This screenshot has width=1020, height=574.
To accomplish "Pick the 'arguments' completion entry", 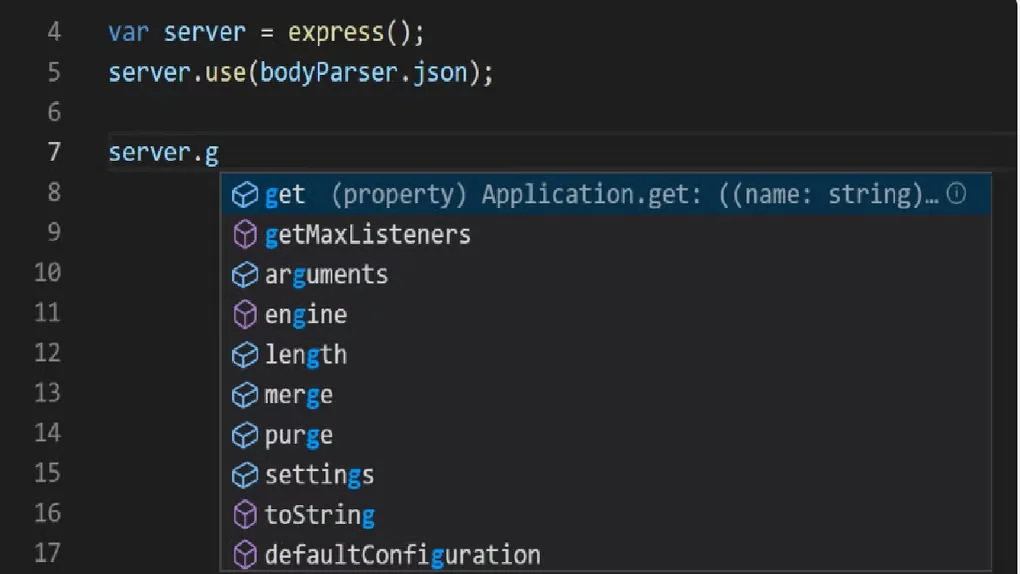I will tap(606, 275).
